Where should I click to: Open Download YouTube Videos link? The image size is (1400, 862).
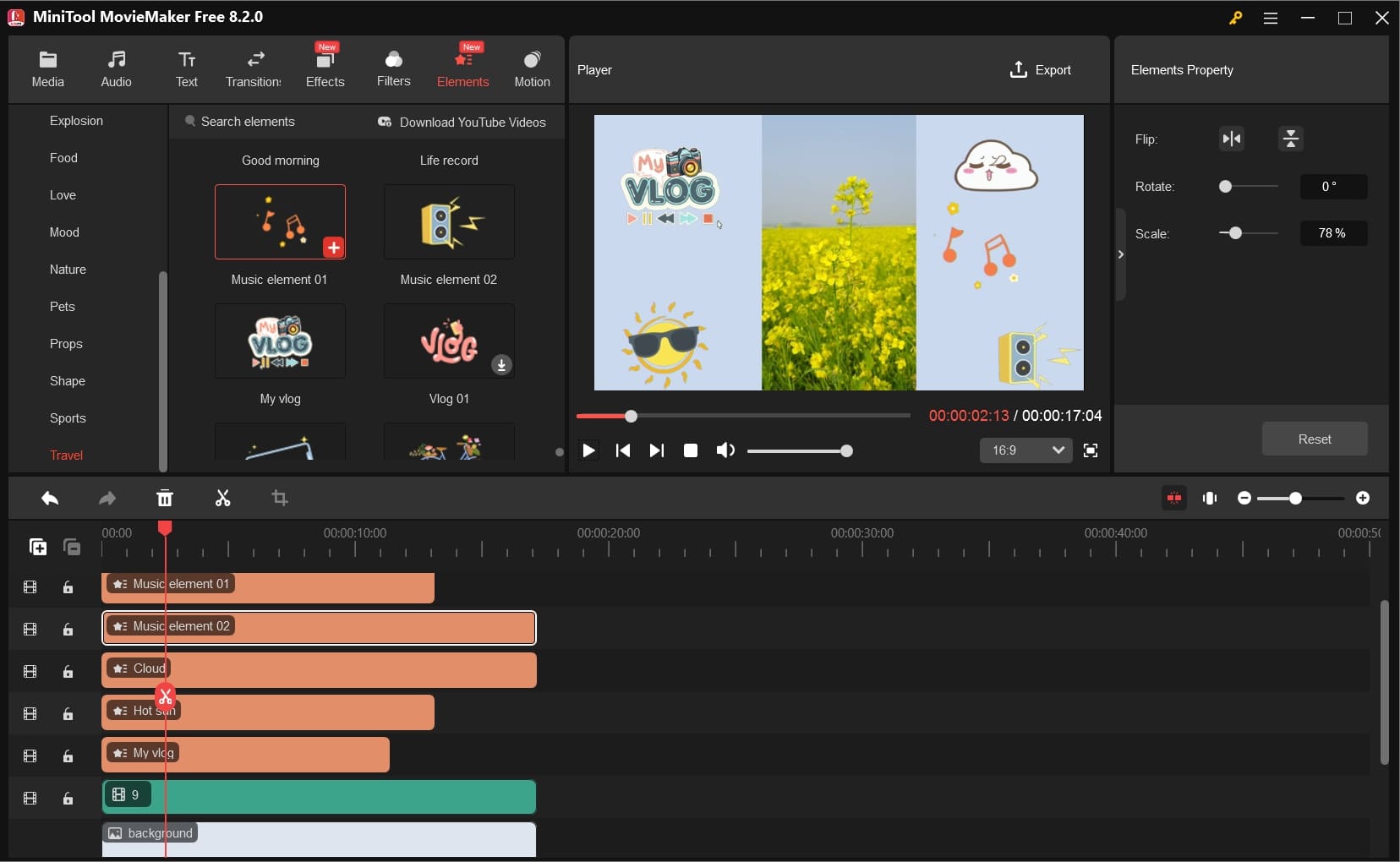[462, 123]
